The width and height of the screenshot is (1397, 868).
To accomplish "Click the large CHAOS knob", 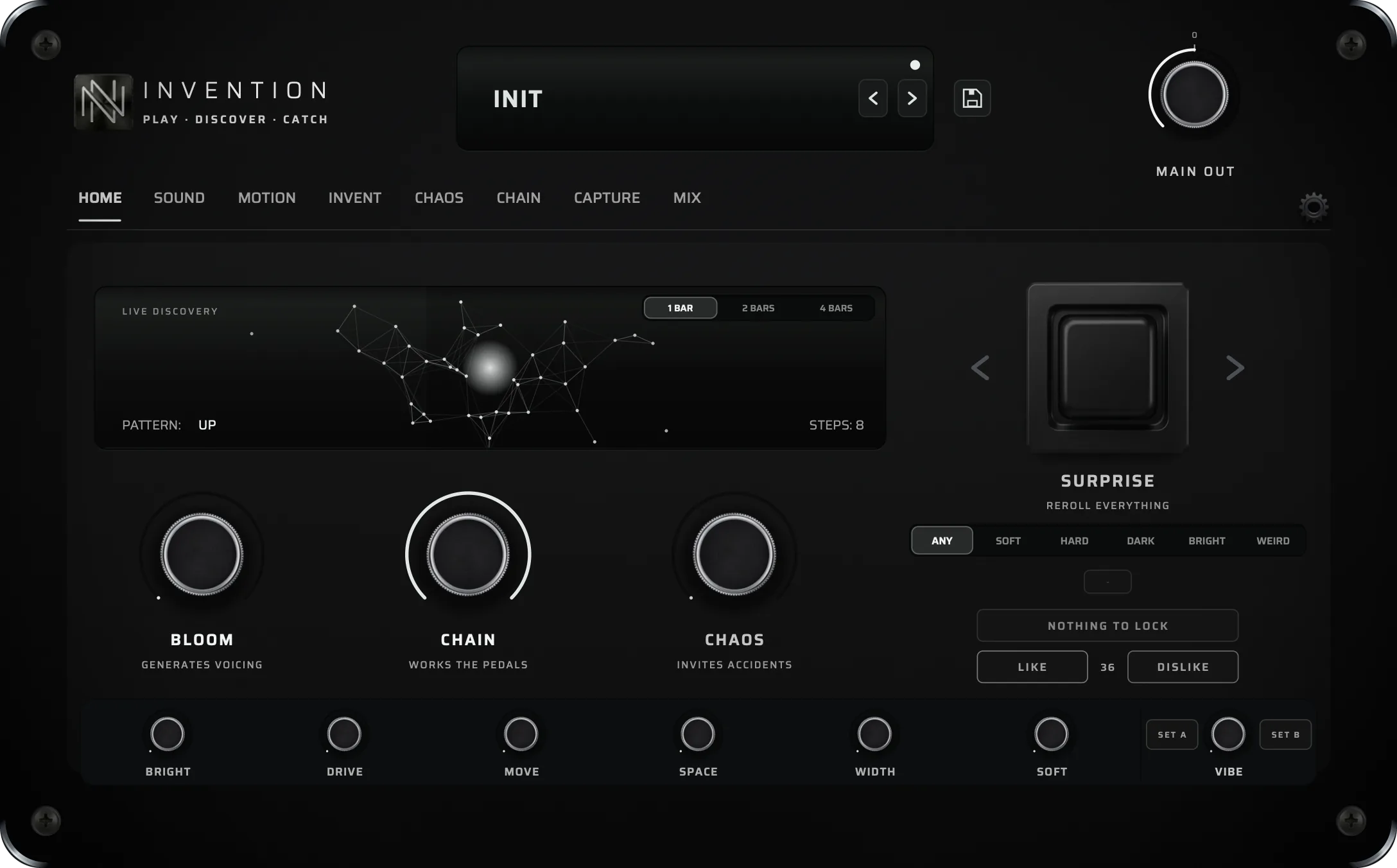I will click(x=734, y=554).
